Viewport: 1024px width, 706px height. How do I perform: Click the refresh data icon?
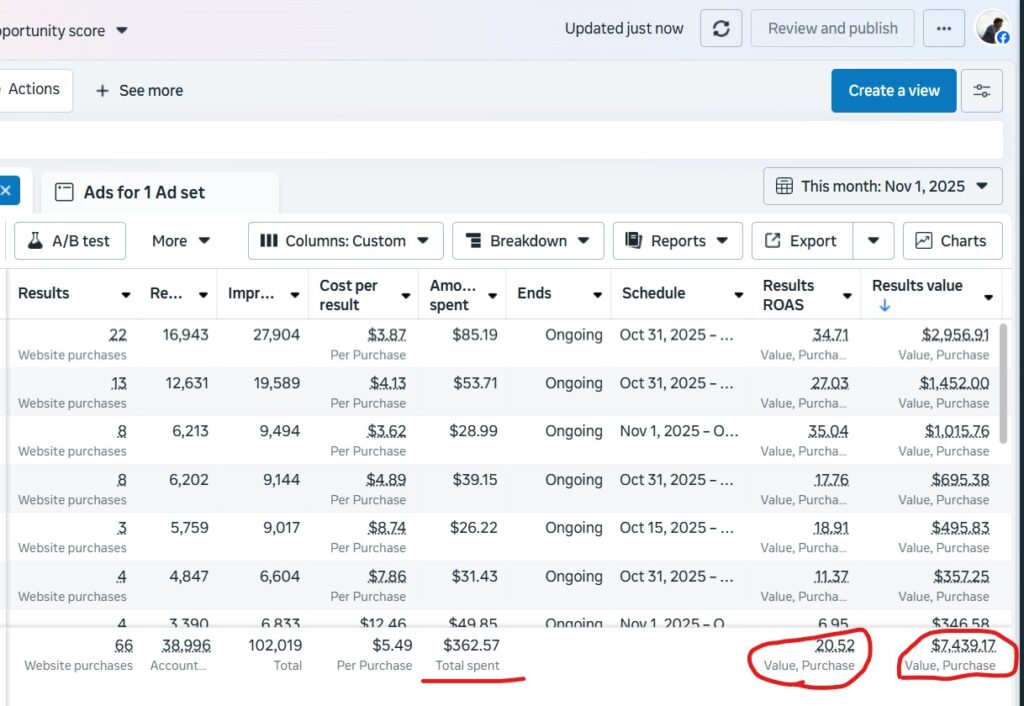coord(720,29)
